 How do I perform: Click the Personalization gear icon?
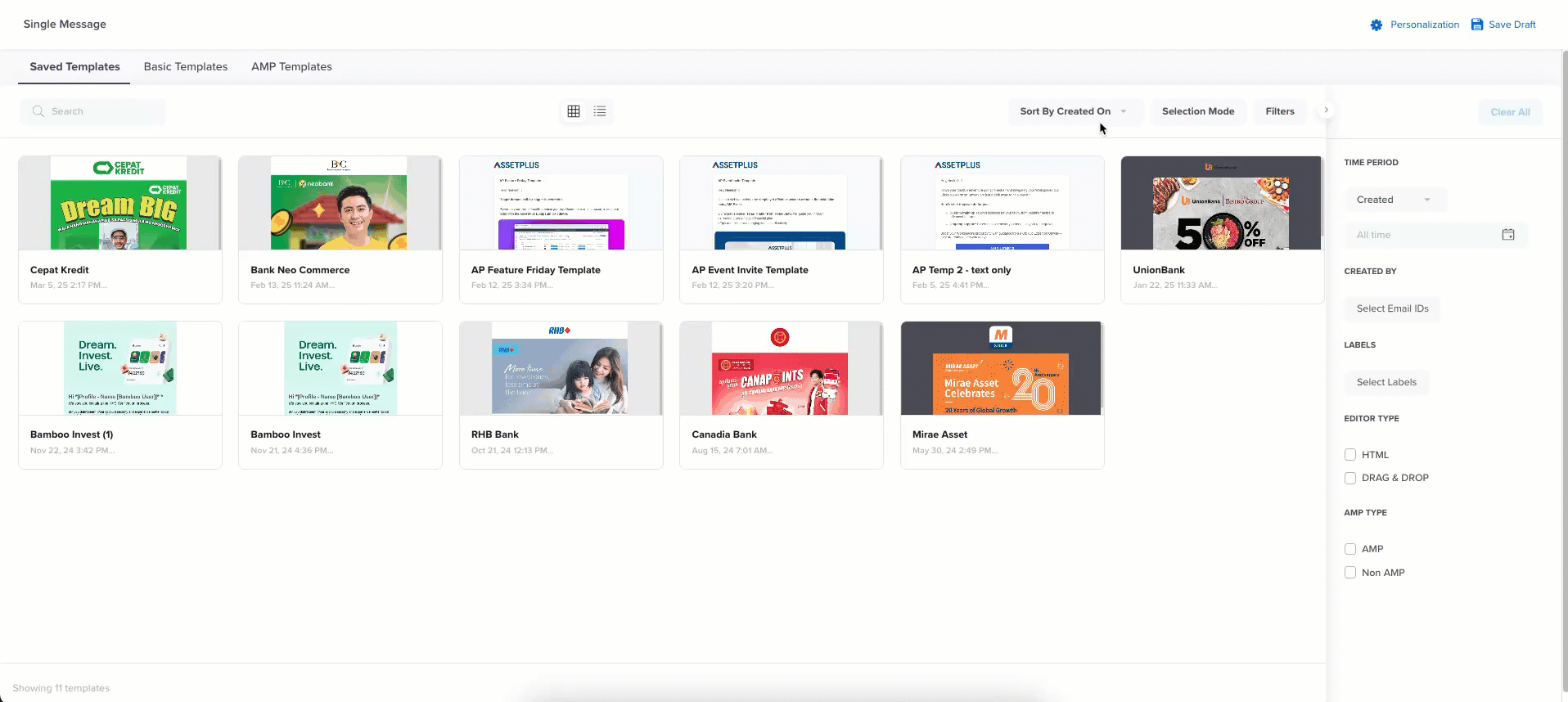pos(1377,25)
